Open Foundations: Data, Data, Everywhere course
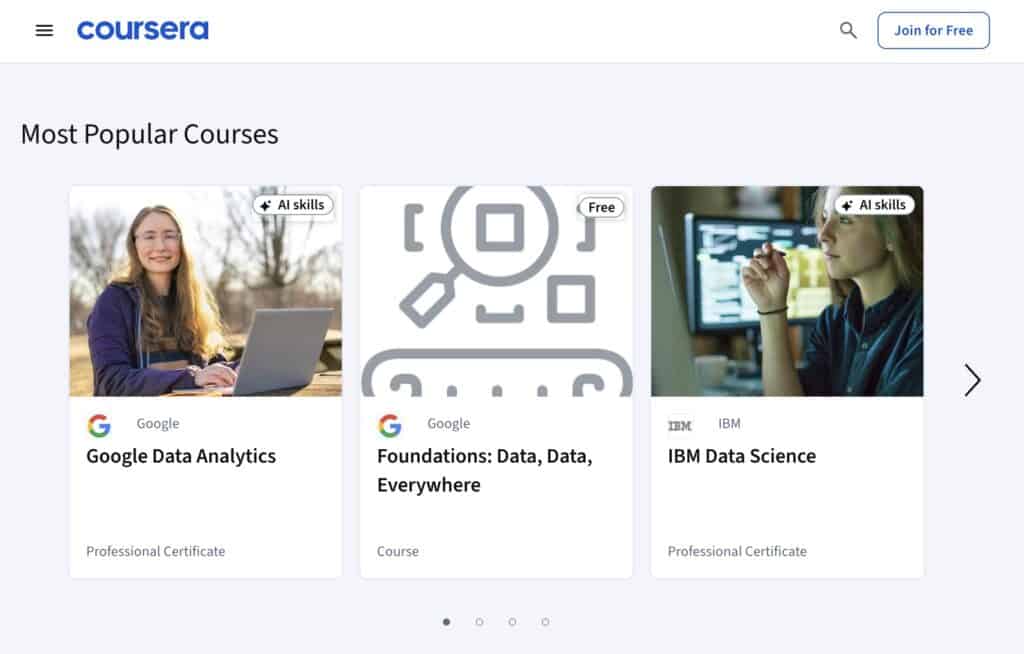Screen dimensions: 1024x654 coord(485,470)
